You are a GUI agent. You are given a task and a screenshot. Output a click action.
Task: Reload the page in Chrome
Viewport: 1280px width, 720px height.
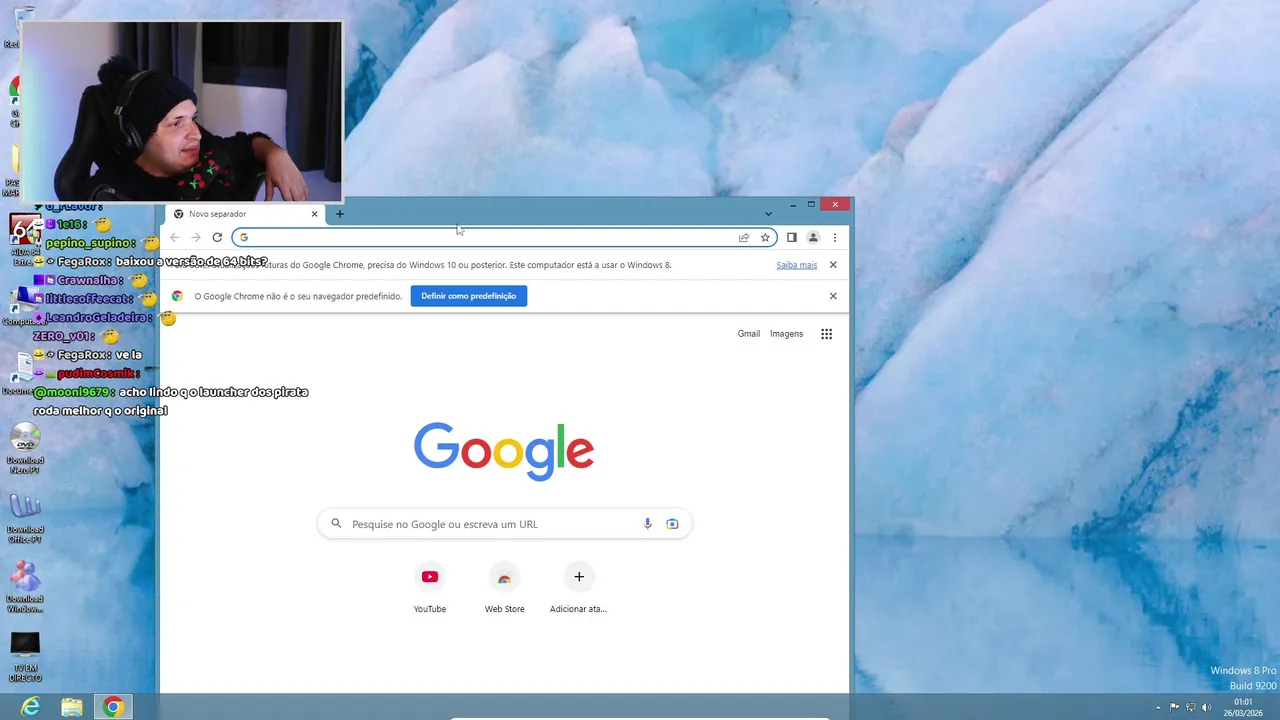217,237
